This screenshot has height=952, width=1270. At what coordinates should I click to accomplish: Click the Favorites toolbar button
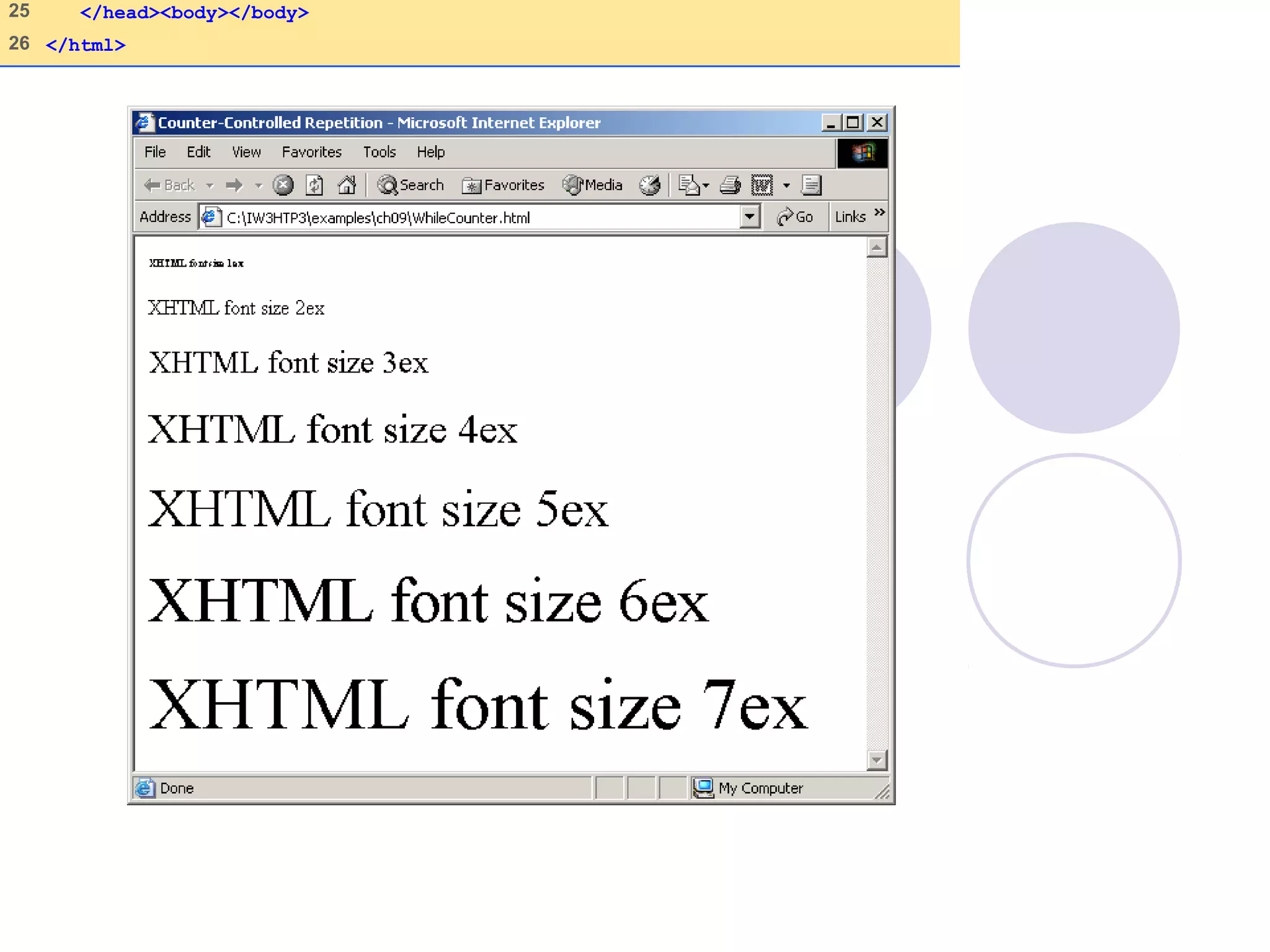(503, 185)
